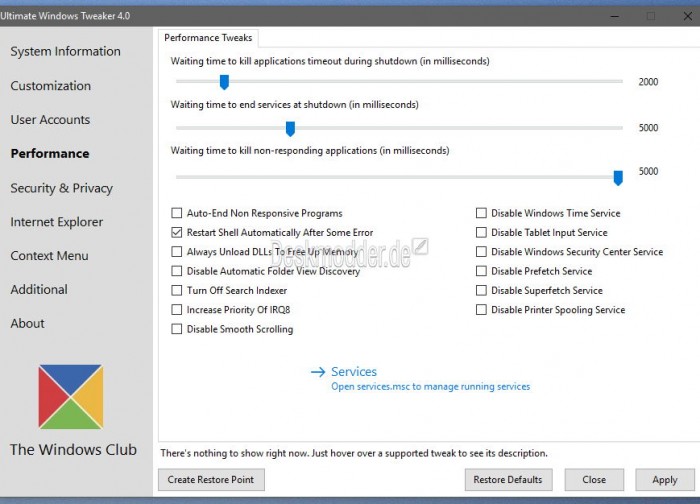
Task: Click Open services.msc to manage running services
Action: [x=431, y=387]
